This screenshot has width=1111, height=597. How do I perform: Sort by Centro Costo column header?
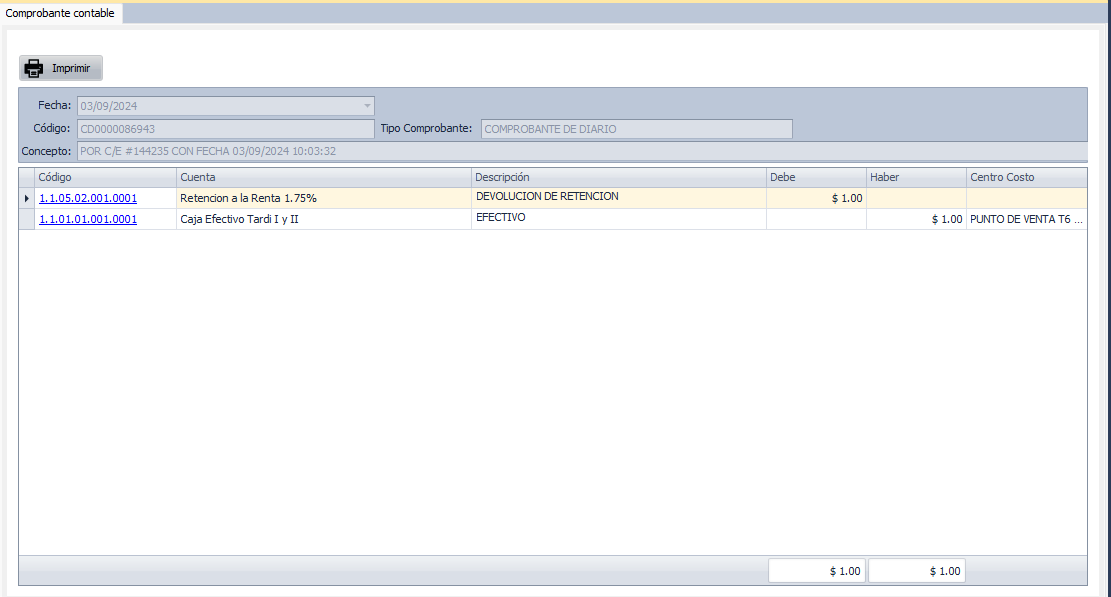point(1026,177)
